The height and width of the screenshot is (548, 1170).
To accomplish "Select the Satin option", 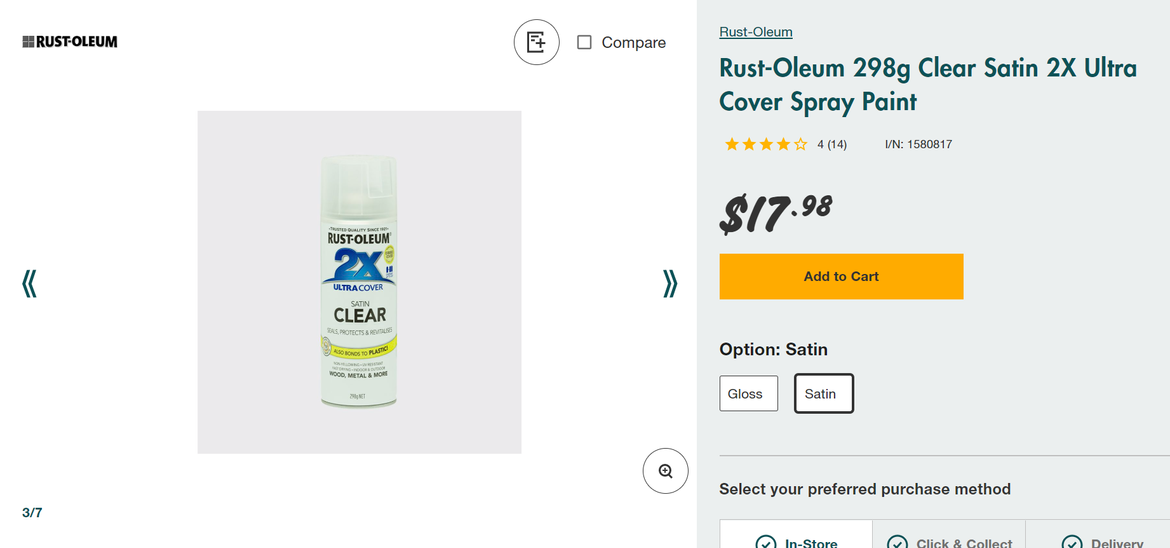I will (x=823, y=393).
